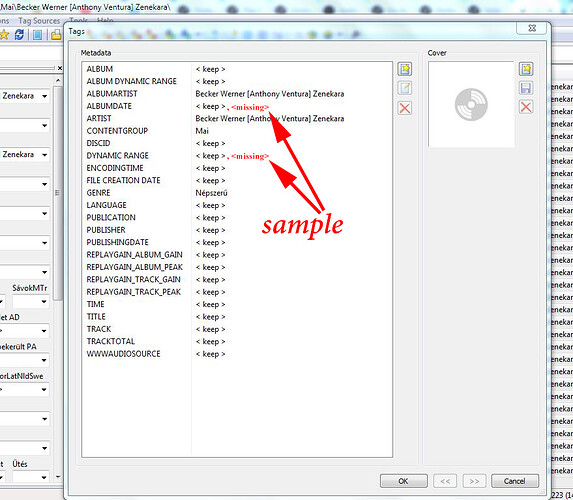Click the cover art disc placeholder
The width and height of the screenshot is (573, 500).
pos(471,105)
